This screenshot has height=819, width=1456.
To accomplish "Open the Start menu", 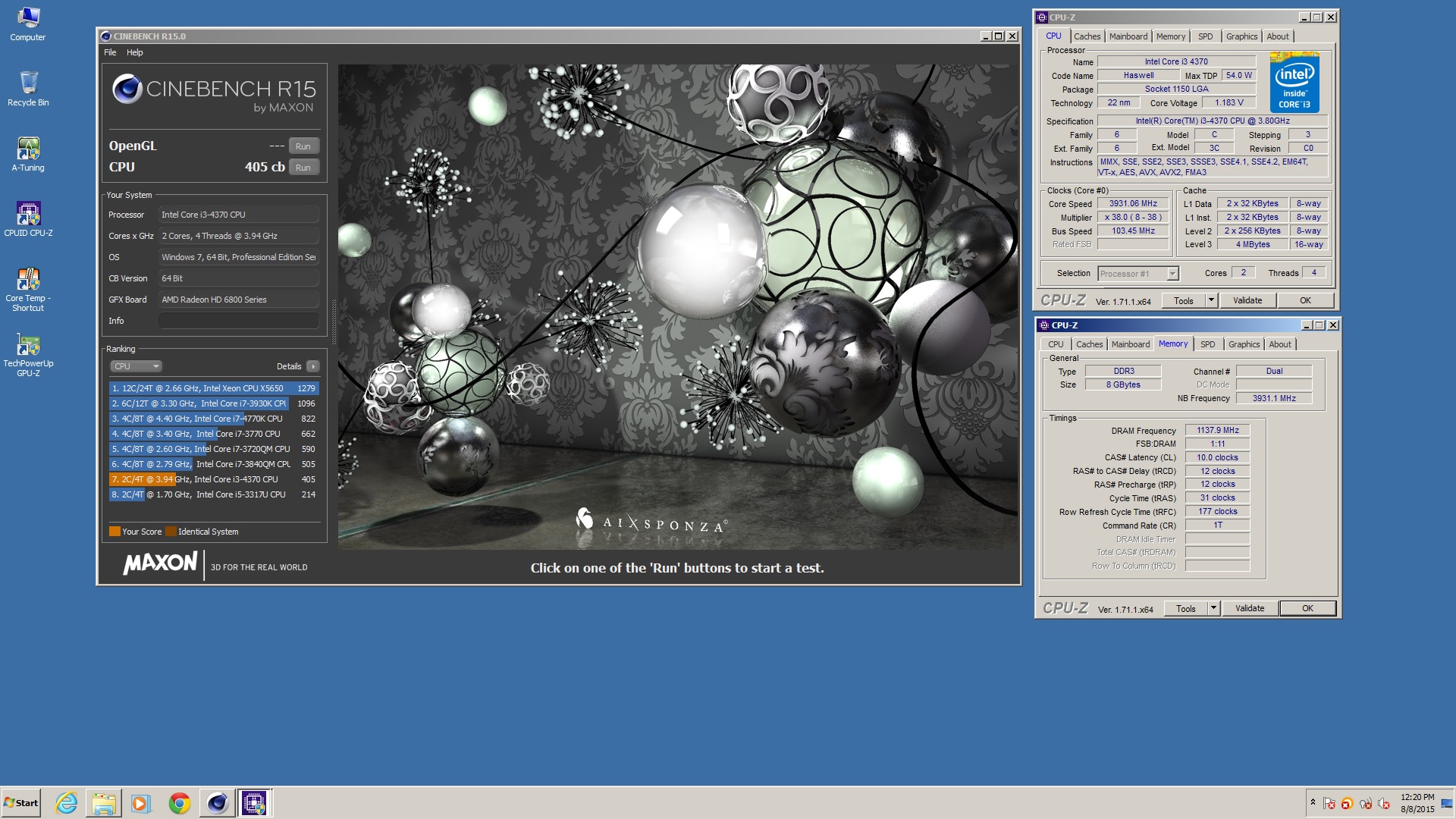I will coord(20,803).
